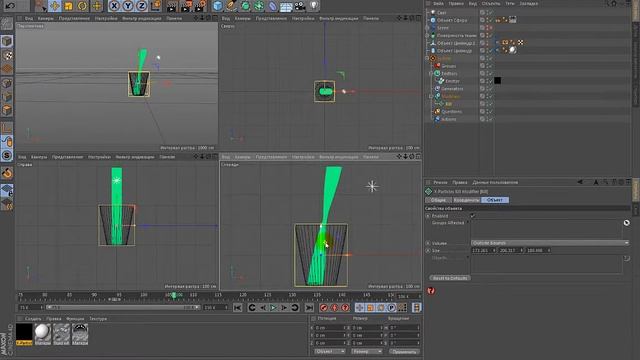Open the Volume dropdown in attributes

550,243
